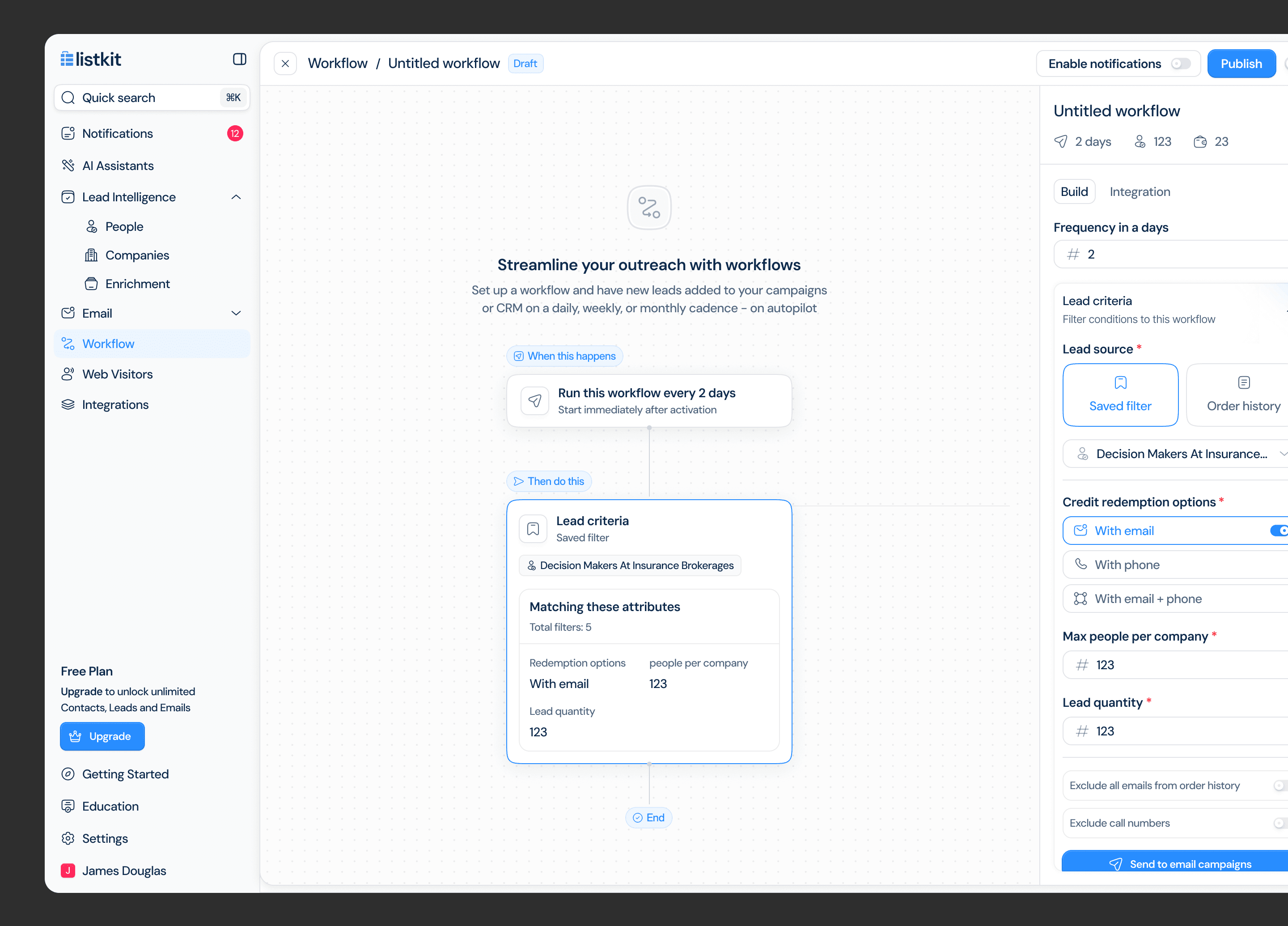The image size is (1288, 926).
Task: Expand the Email section chevron
Action: (236, 313)
